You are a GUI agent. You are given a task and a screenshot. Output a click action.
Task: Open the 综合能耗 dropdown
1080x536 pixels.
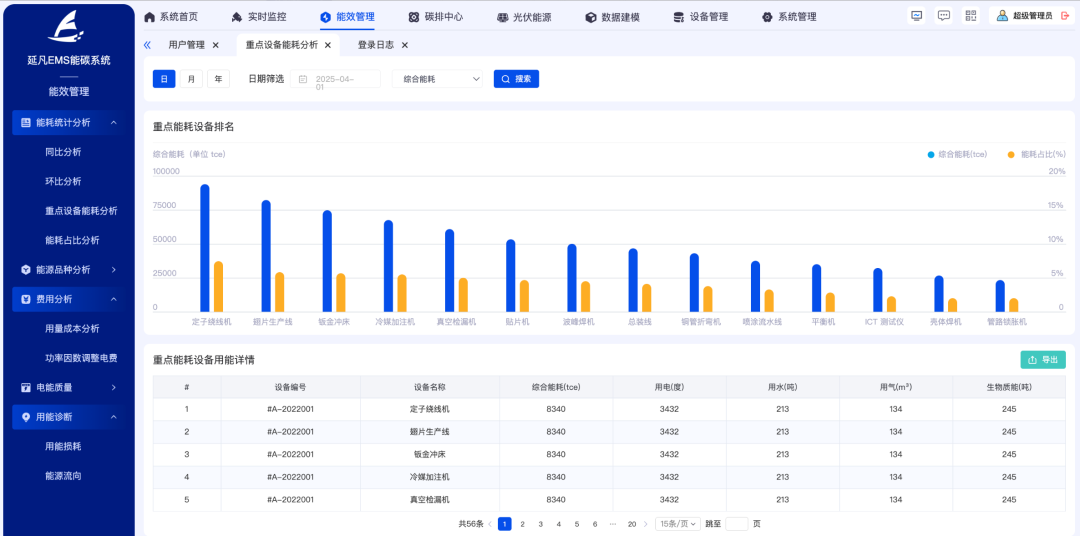point(439,79)
